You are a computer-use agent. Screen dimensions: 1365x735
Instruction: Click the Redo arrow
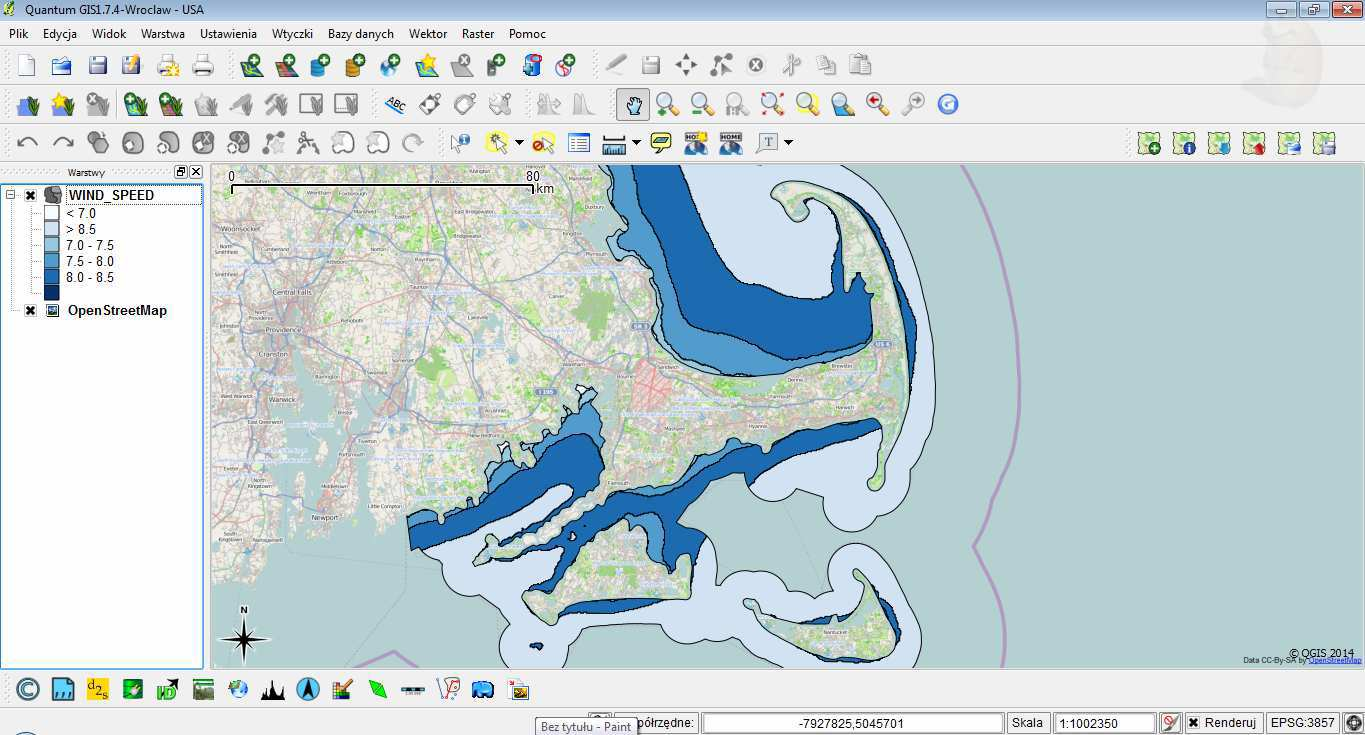click(63, 143)
